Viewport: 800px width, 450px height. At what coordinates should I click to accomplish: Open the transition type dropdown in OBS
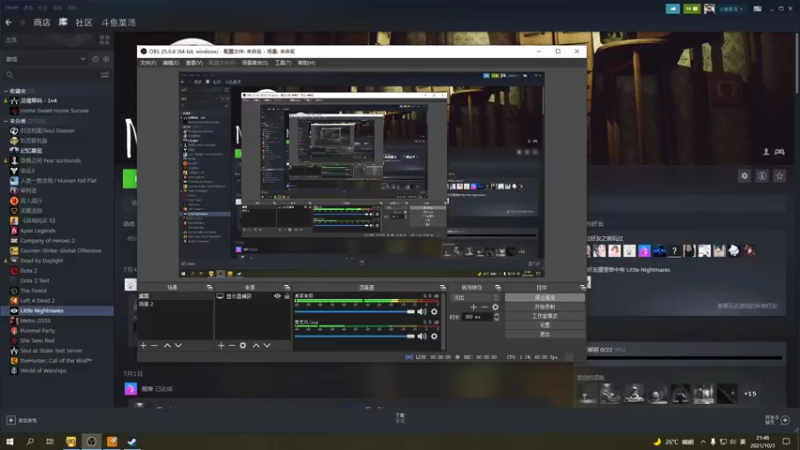pos(476,297)
